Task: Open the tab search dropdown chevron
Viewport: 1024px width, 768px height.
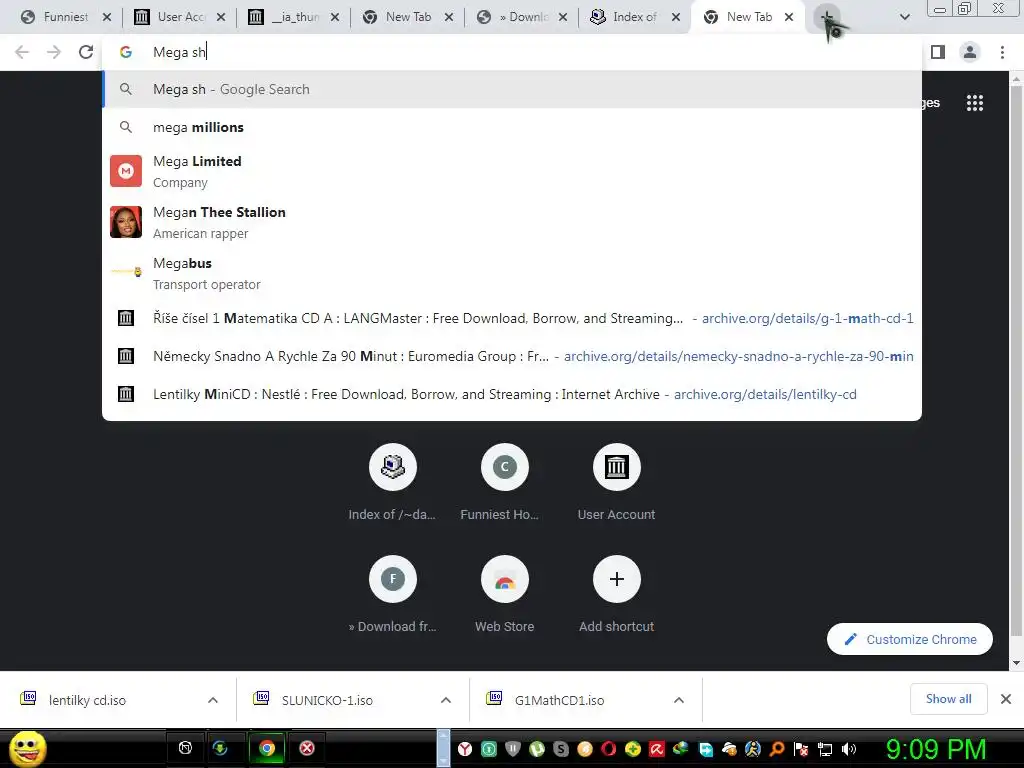Action: (904, 17)
